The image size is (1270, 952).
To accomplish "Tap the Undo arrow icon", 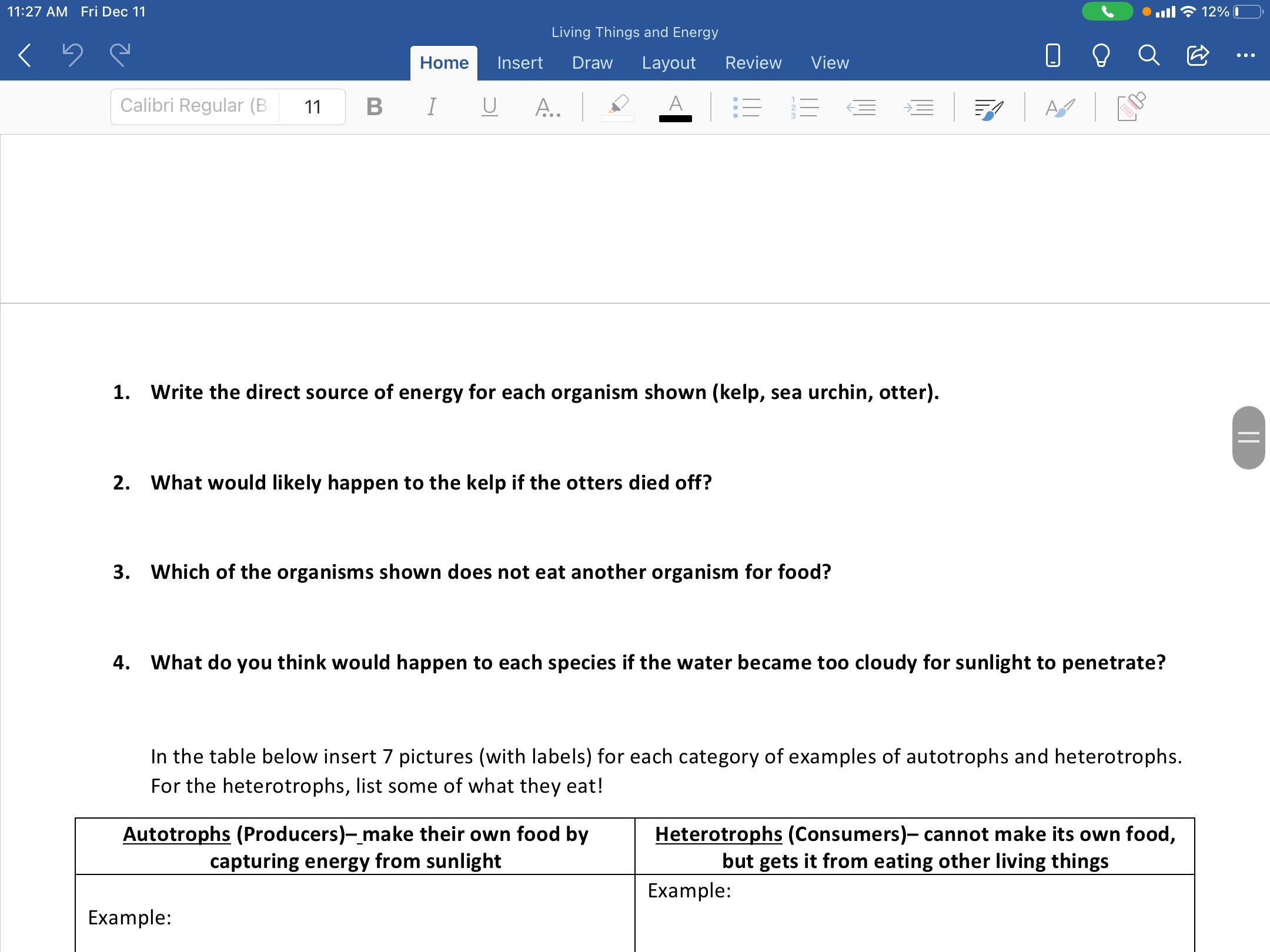I will pos(72,55).
